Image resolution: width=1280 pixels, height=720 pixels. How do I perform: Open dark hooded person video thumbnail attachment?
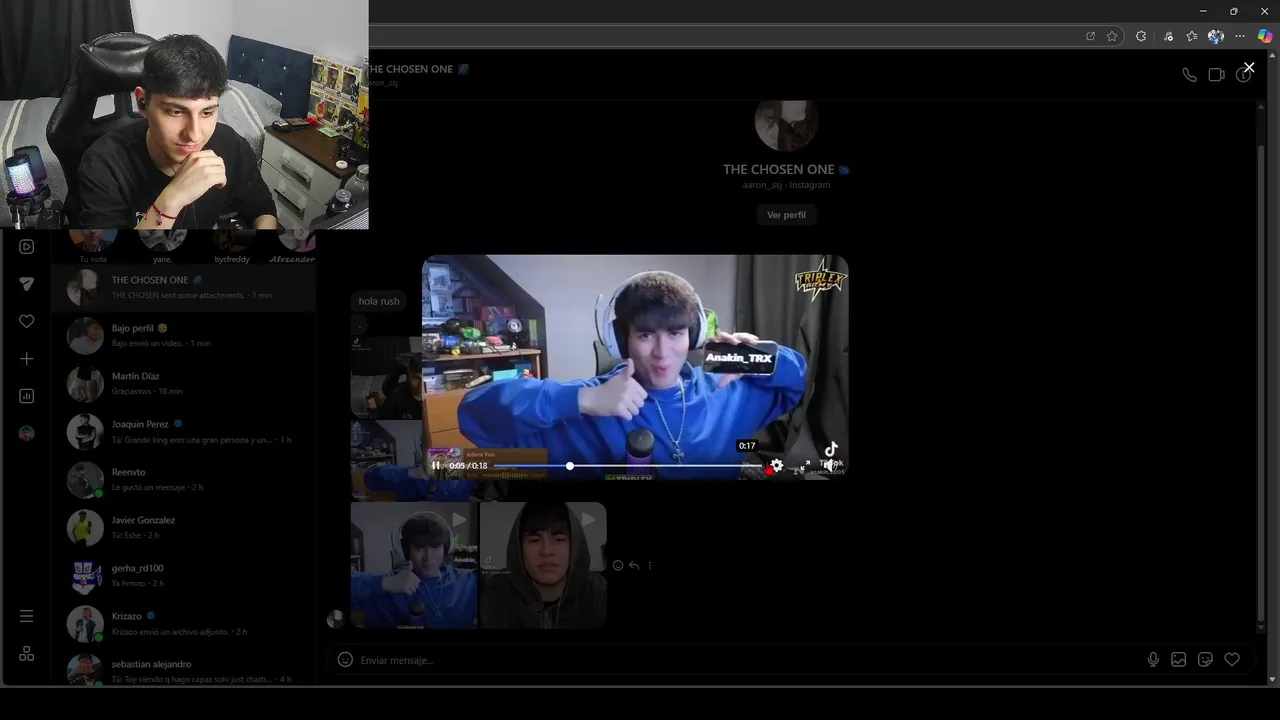[543, 565]
